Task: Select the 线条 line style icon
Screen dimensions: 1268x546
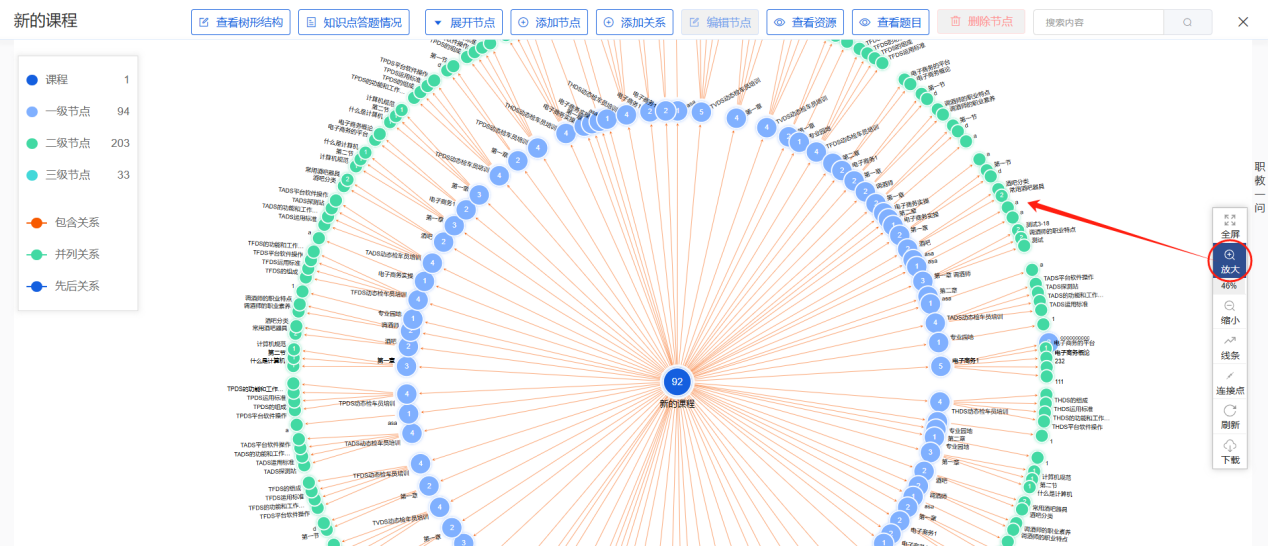Action: (1229, 341)
